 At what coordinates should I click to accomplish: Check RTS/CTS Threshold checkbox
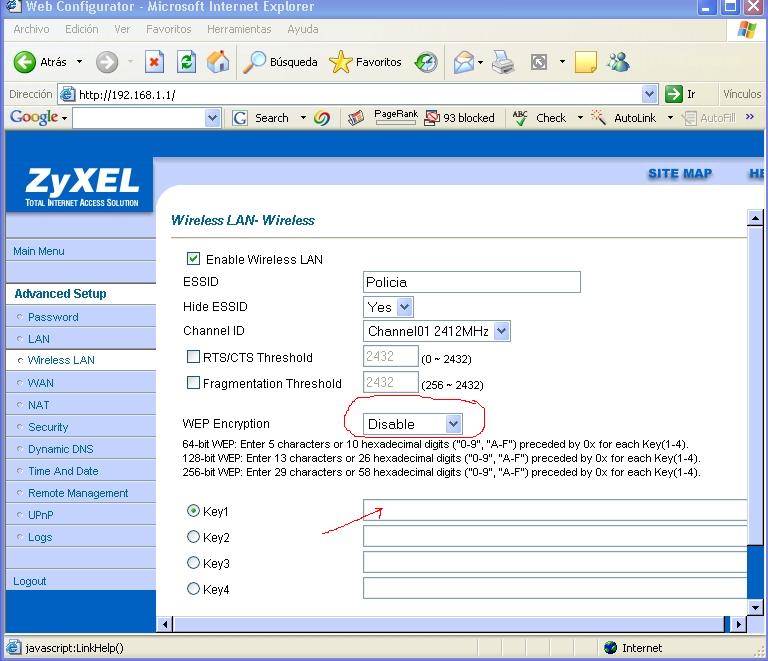193,356
